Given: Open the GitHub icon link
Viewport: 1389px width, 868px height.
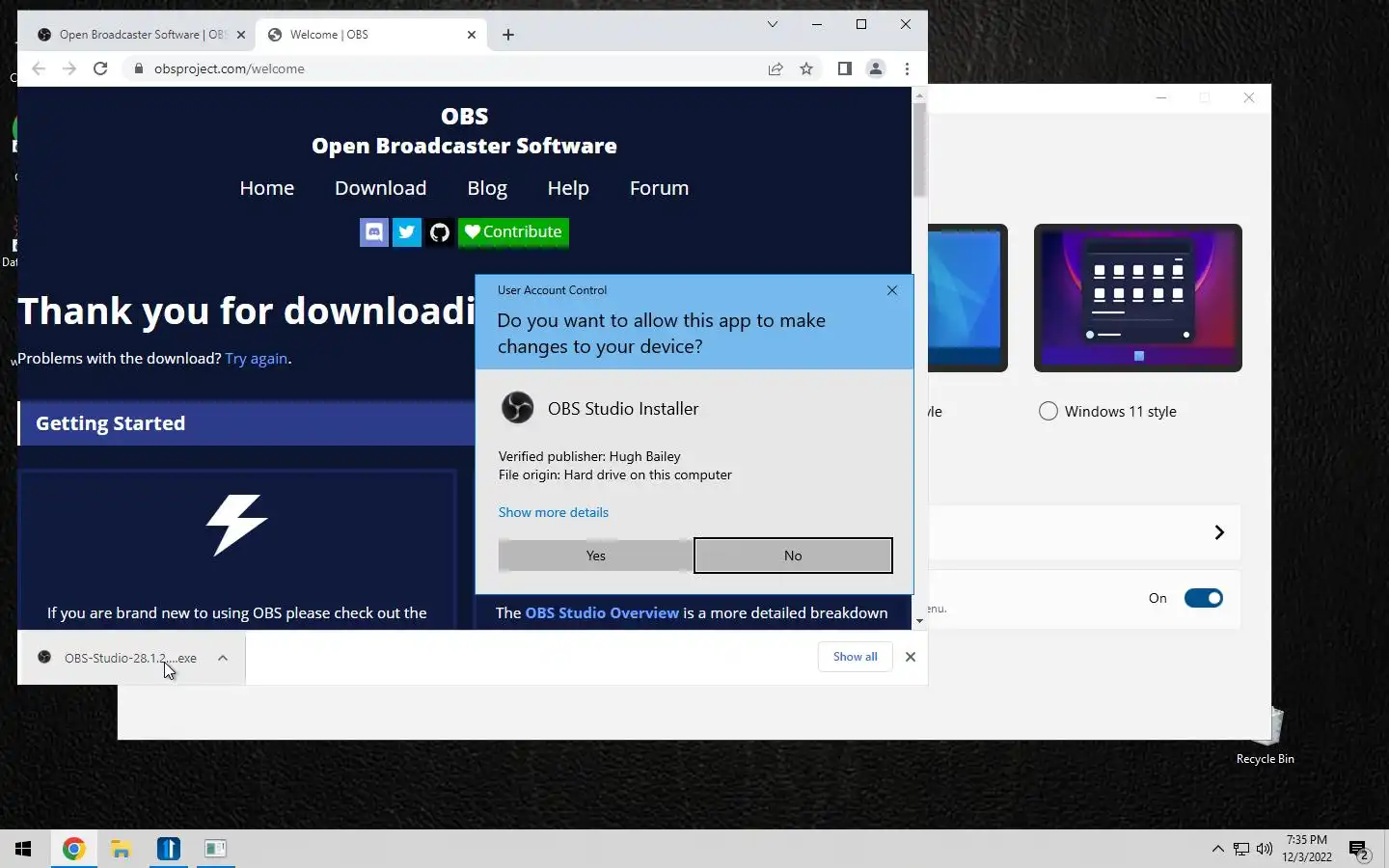Looking at the screenshot, I should (x=440, y=232).
